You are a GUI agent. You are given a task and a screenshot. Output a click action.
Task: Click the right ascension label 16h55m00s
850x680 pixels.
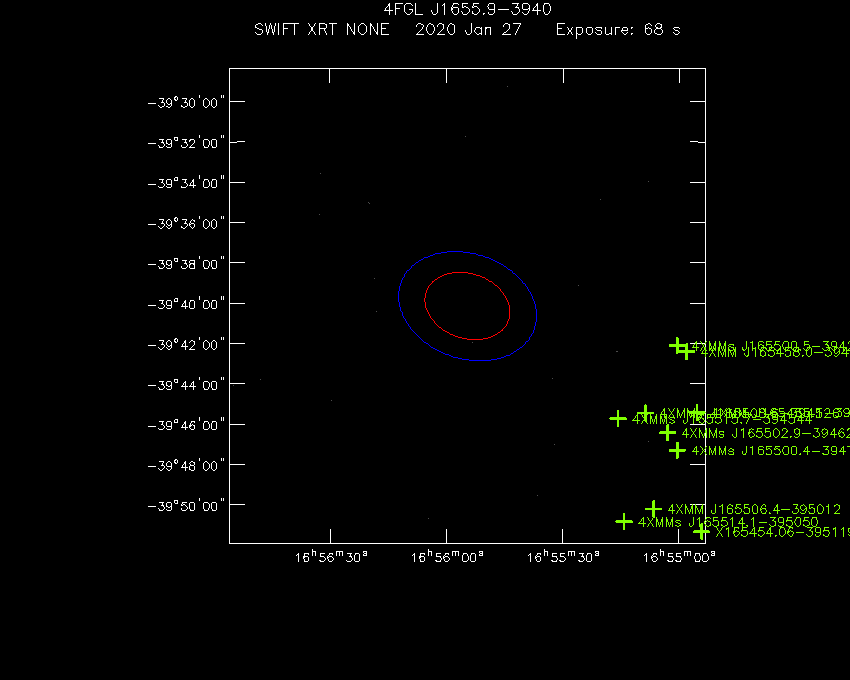(679, 557)
